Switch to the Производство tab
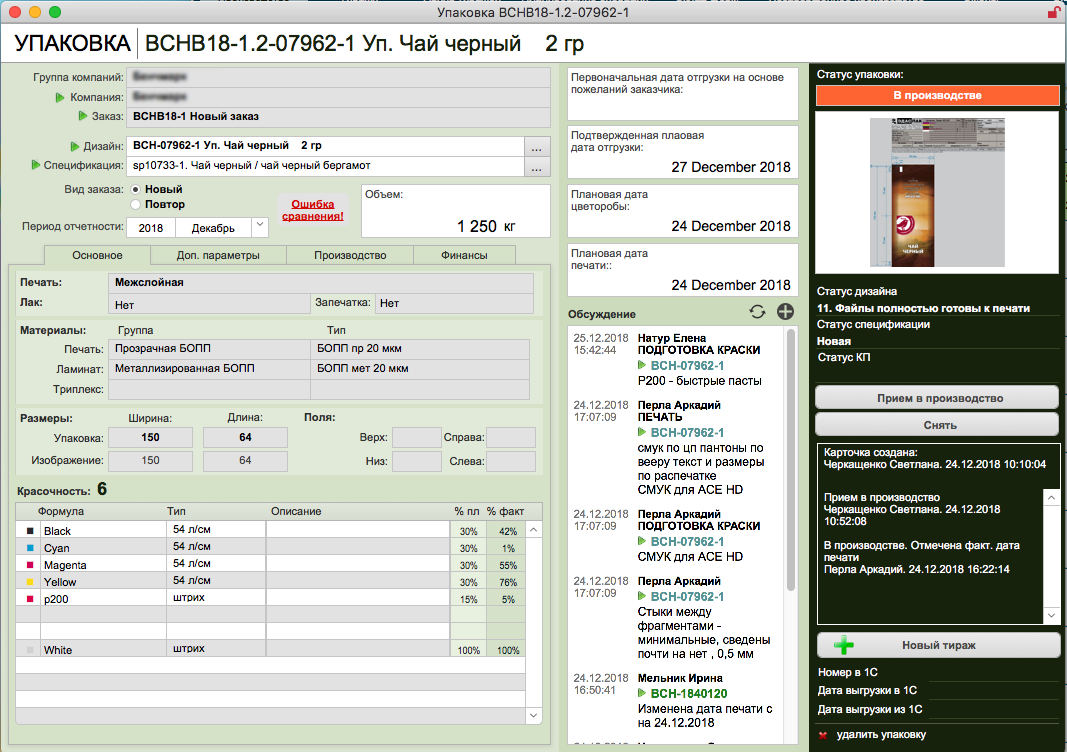 [350, 255]
